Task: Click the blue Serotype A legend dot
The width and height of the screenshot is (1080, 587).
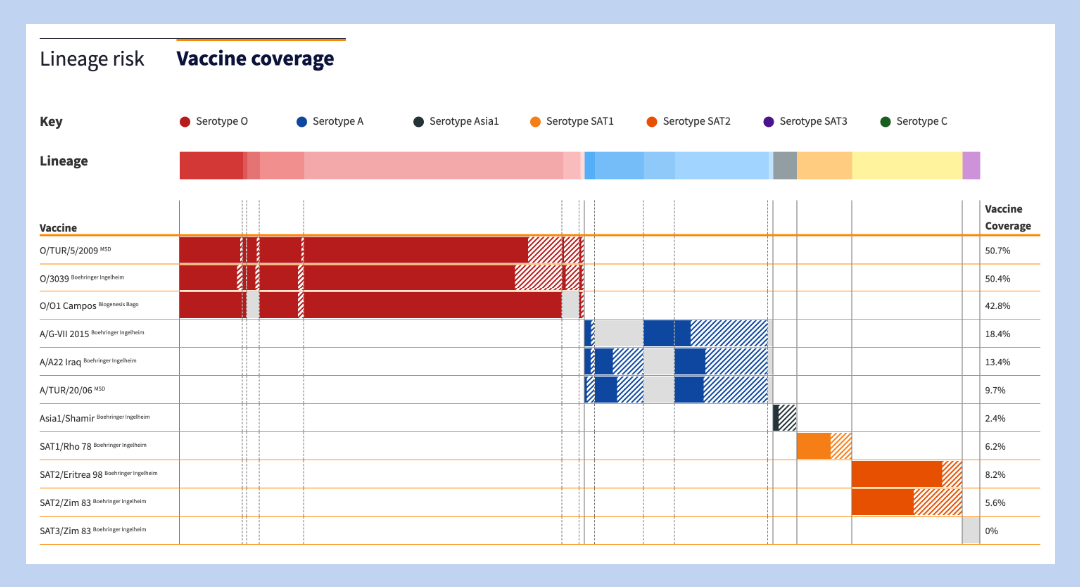Action: point(302,122)
